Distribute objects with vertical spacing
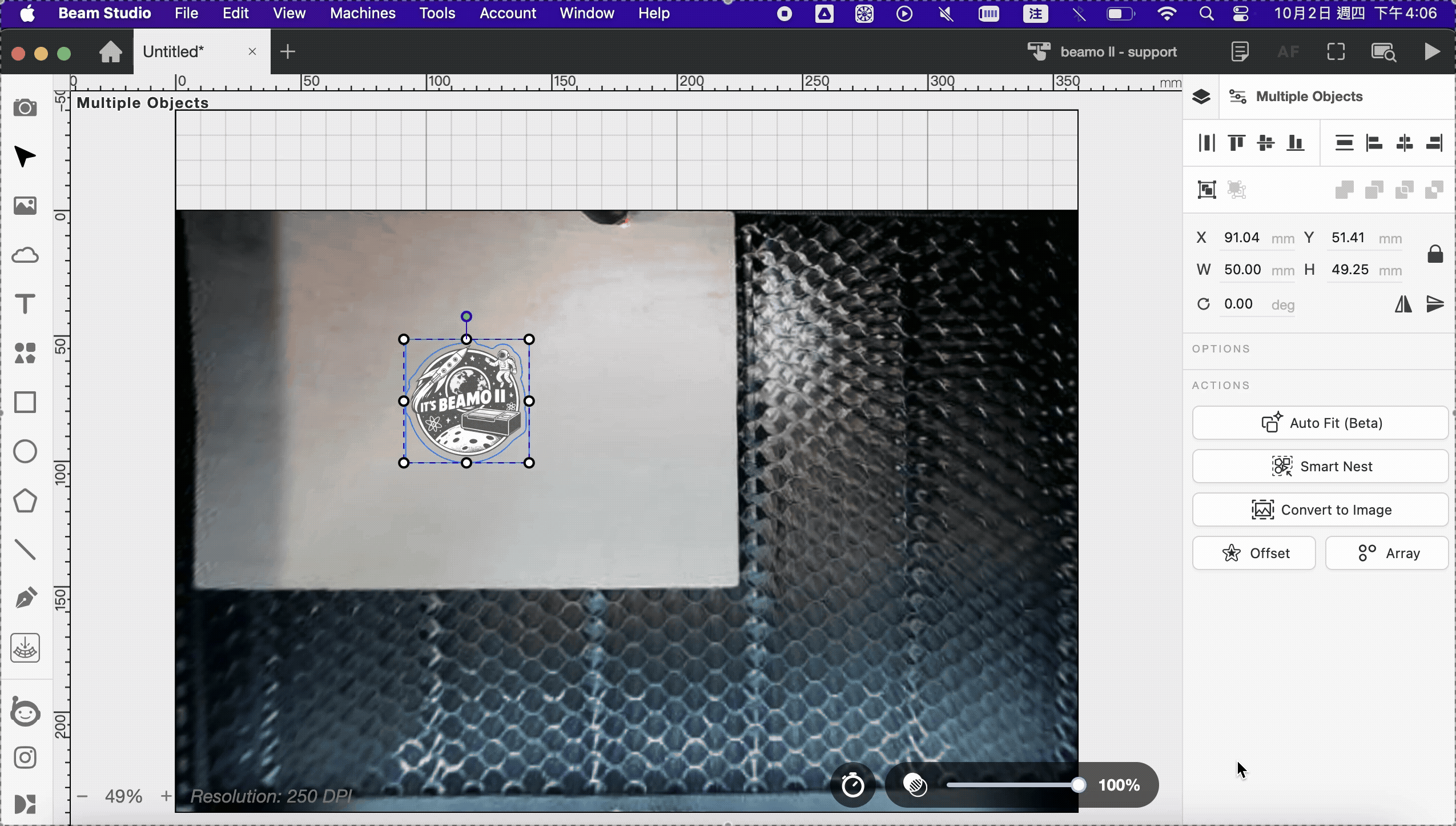1456x826 pixels. pyautogui.click(x=1345, y=143)
